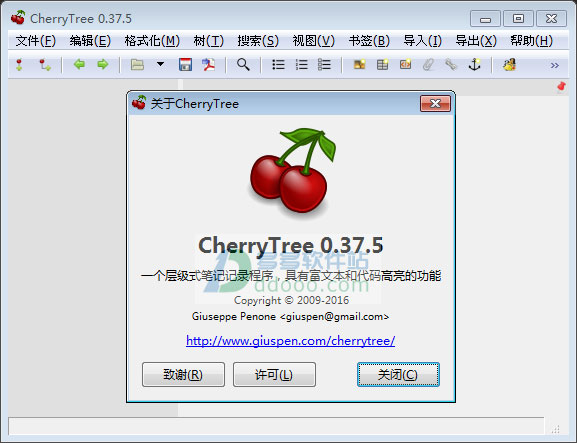Open the giuspen.com/cherrytree link
Screen dimensions: 577x443
pyautogui.click(x=291, y=341)
